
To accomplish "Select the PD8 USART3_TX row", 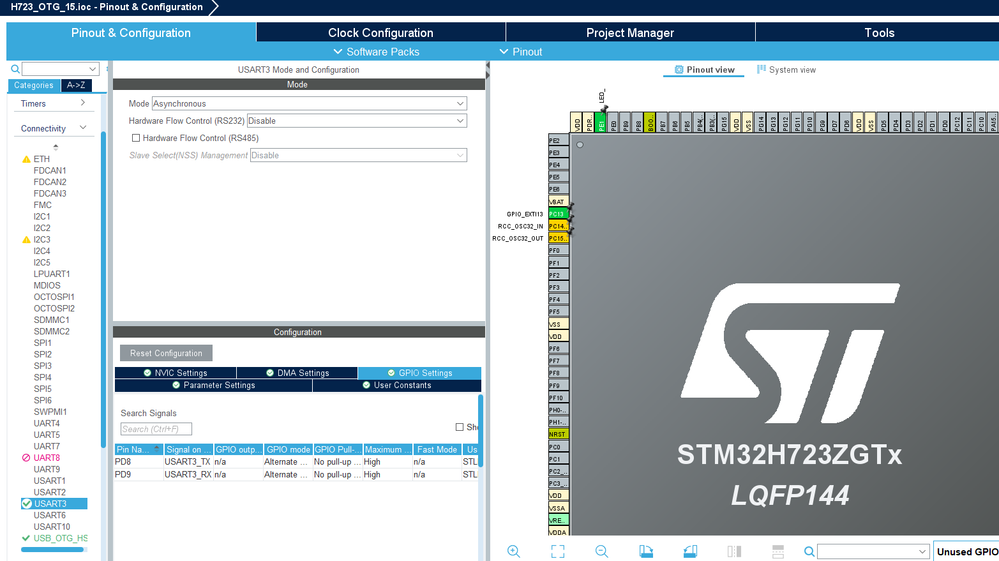I will point(296,462).
